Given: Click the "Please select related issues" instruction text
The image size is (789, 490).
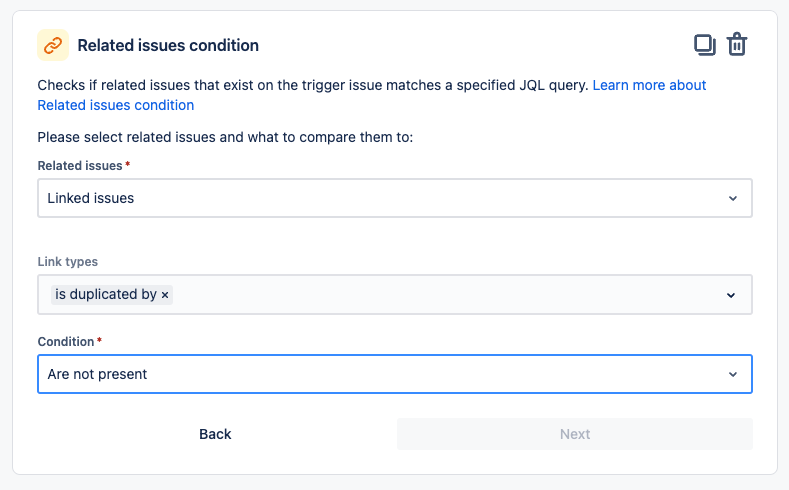Looking at the screenshot, I should click(x=225, y=137).
